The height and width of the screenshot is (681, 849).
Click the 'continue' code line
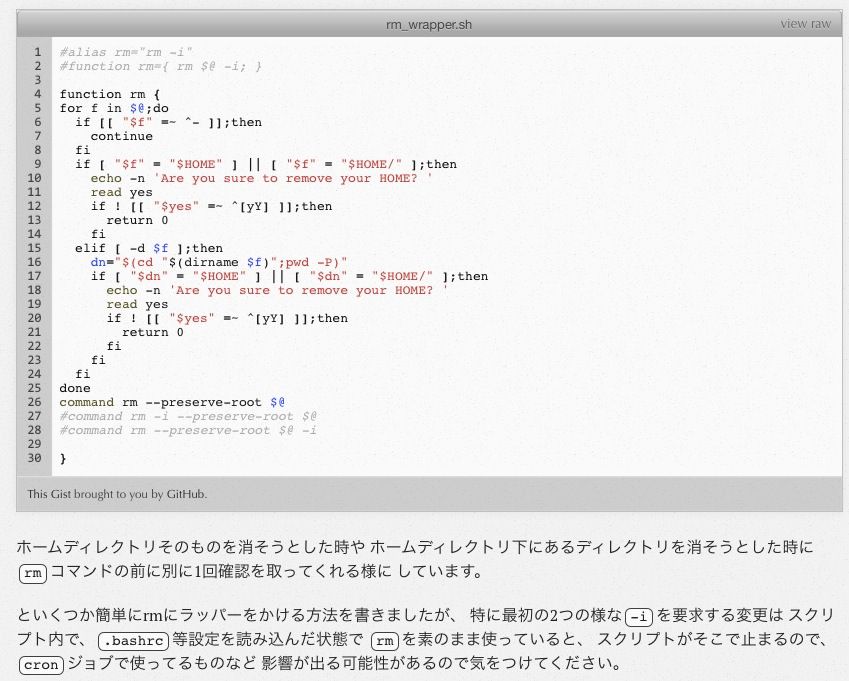(121, 136)
